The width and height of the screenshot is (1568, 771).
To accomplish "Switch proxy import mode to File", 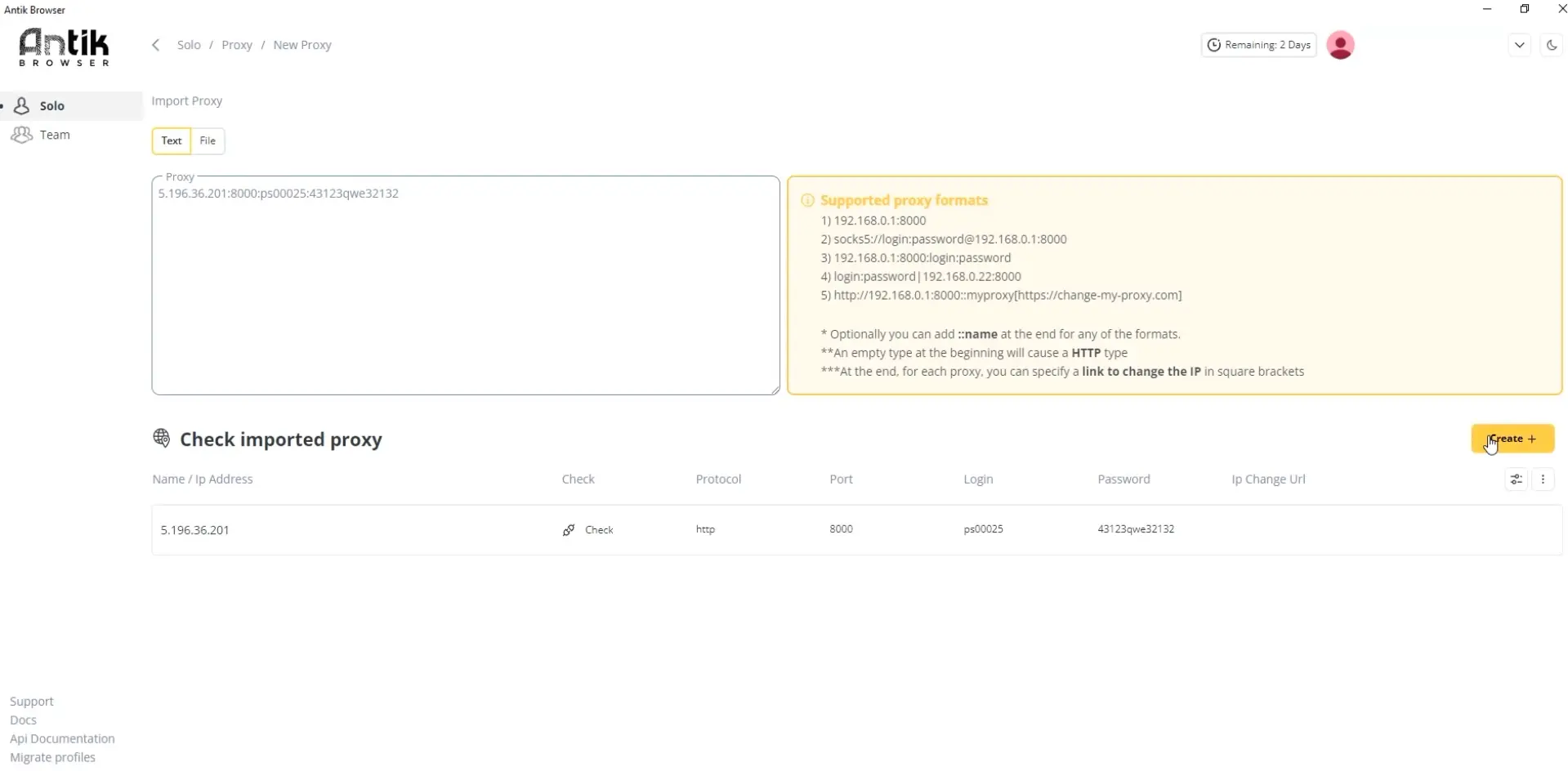I will pos(207,140).
